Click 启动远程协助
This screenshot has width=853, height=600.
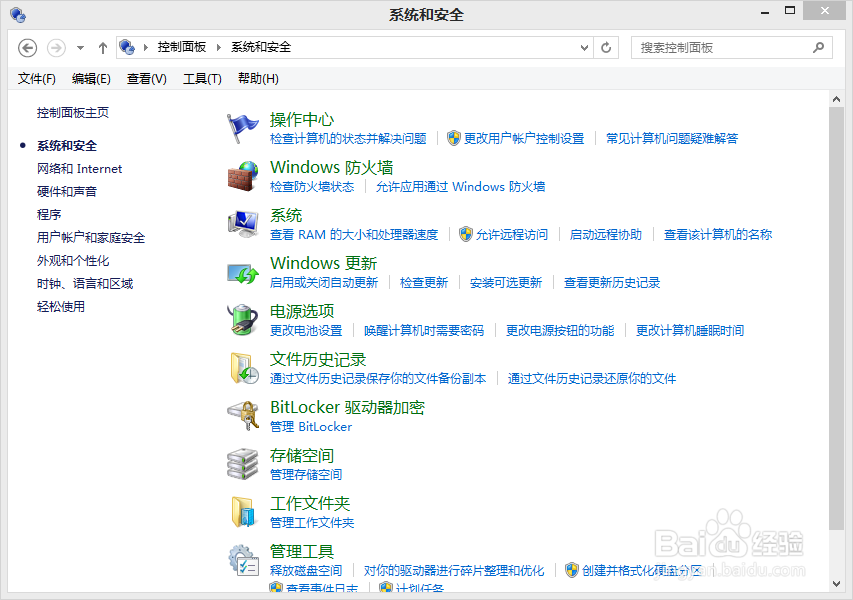tap(605, 234)
